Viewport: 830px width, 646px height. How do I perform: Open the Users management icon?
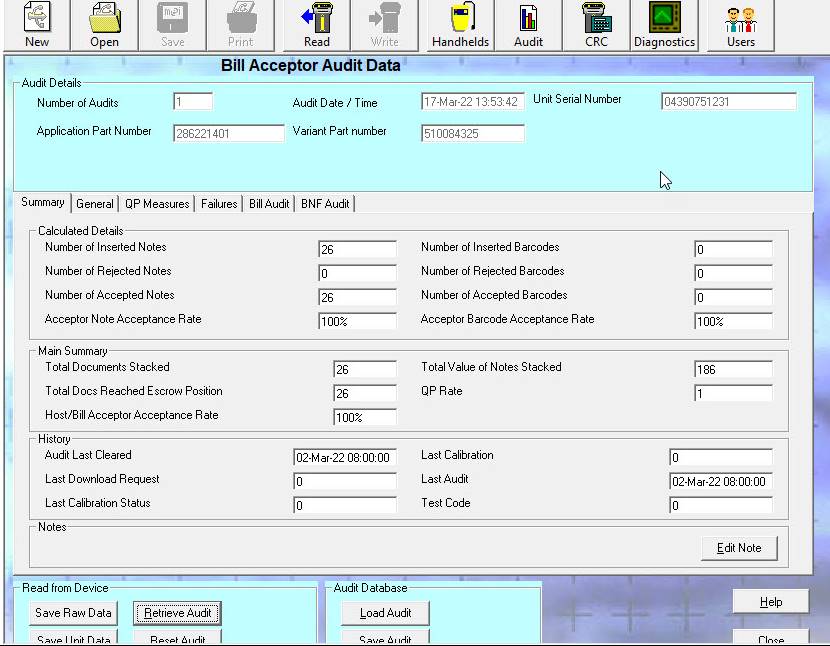click(740, 25)
